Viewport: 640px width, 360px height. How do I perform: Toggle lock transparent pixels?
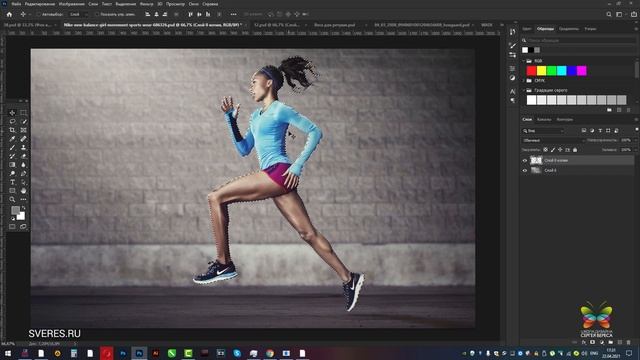(x=545, y=150)
